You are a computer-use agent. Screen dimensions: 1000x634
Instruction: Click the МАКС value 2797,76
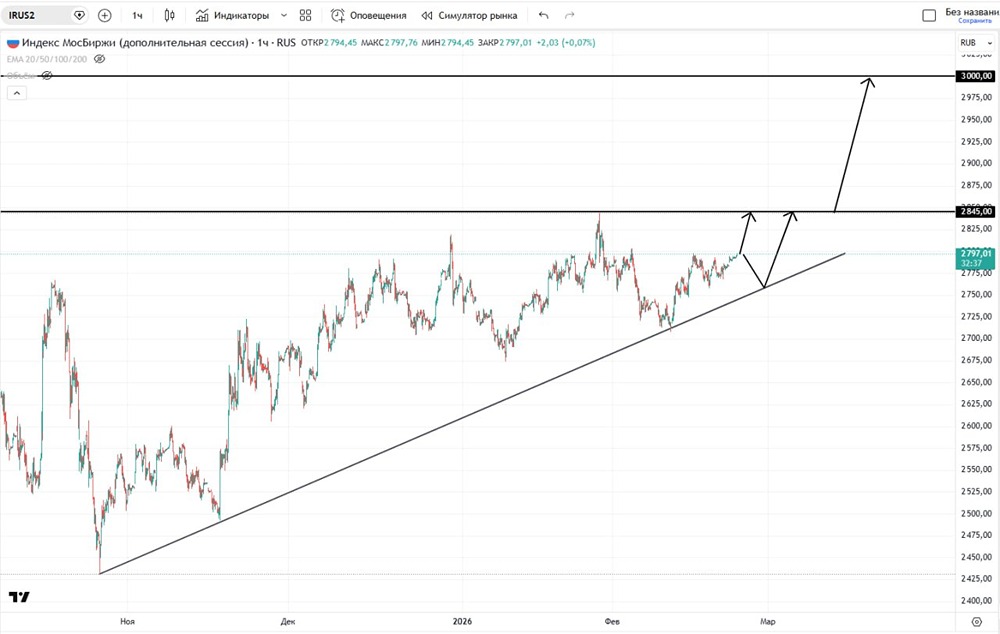point(401,43)
